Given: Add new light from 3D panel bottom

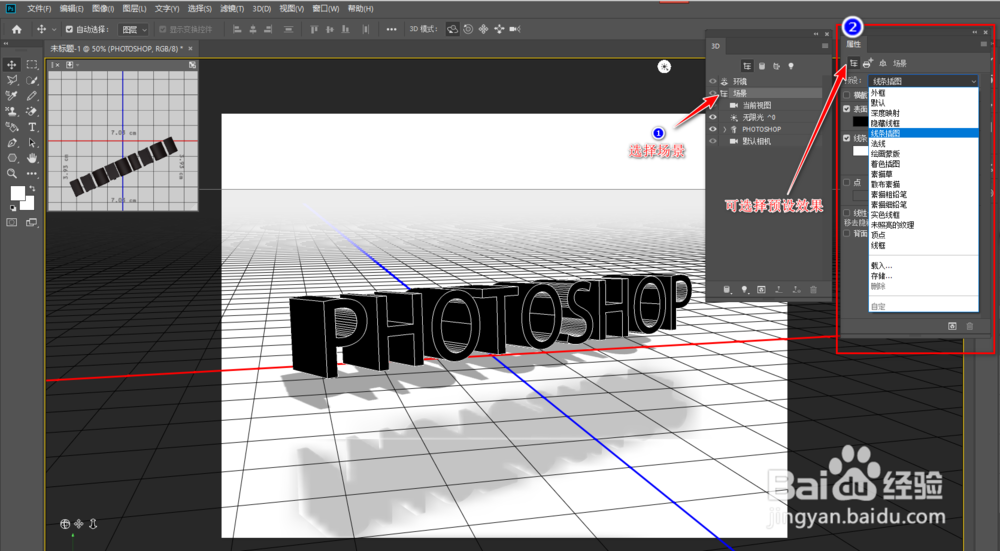Looking at the screenshot, I should click(744, 290).
